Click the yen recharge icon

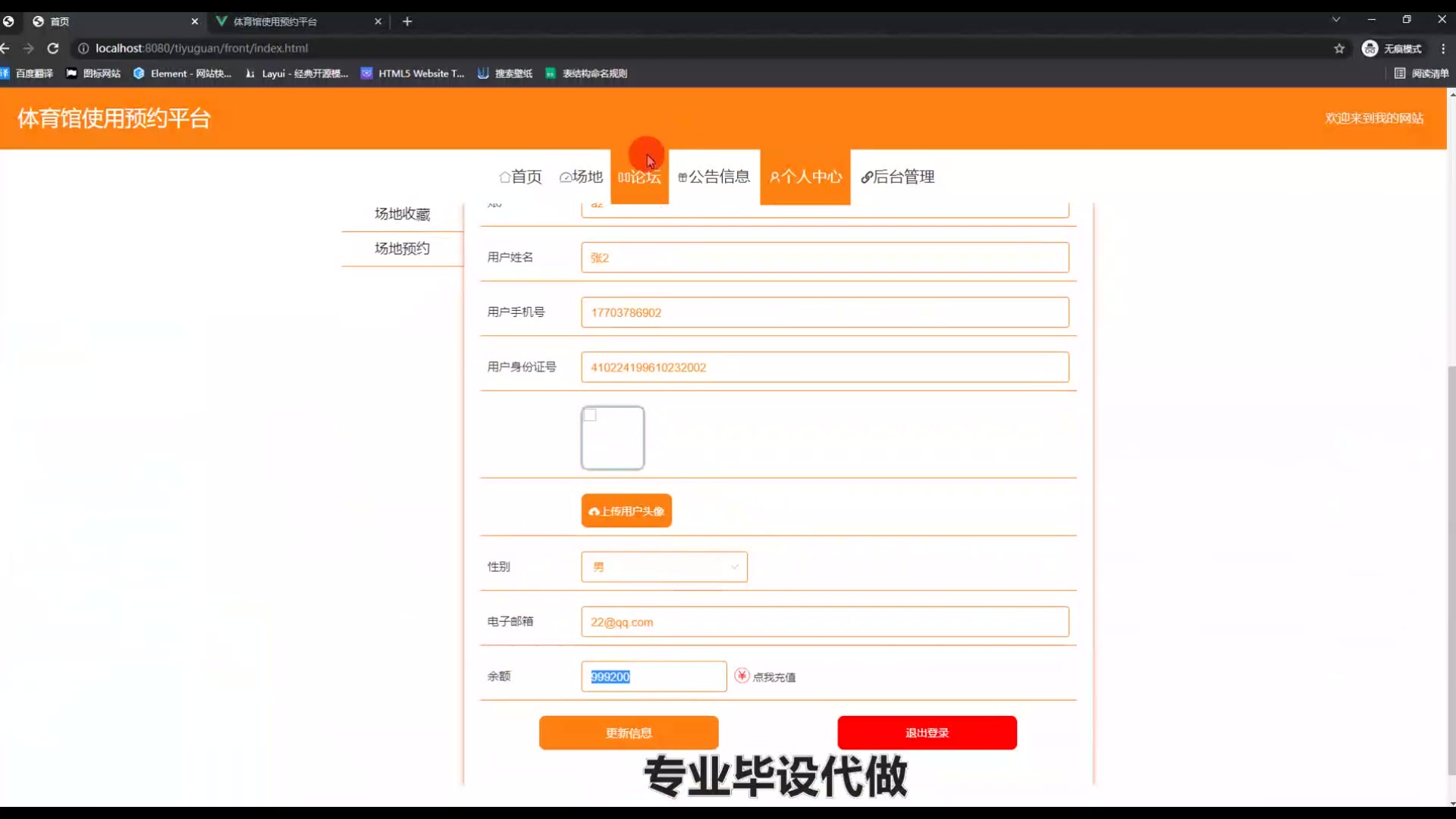[x=742, y=676]
